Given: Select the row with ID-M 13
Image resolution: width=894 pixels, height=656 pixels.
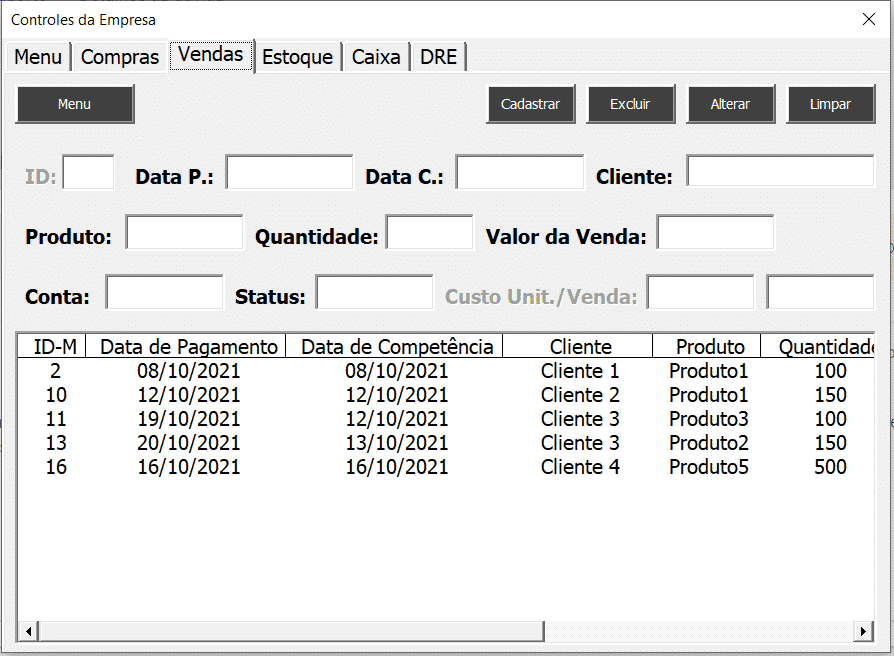Looking at the screenshot, I should coord(446,443).
